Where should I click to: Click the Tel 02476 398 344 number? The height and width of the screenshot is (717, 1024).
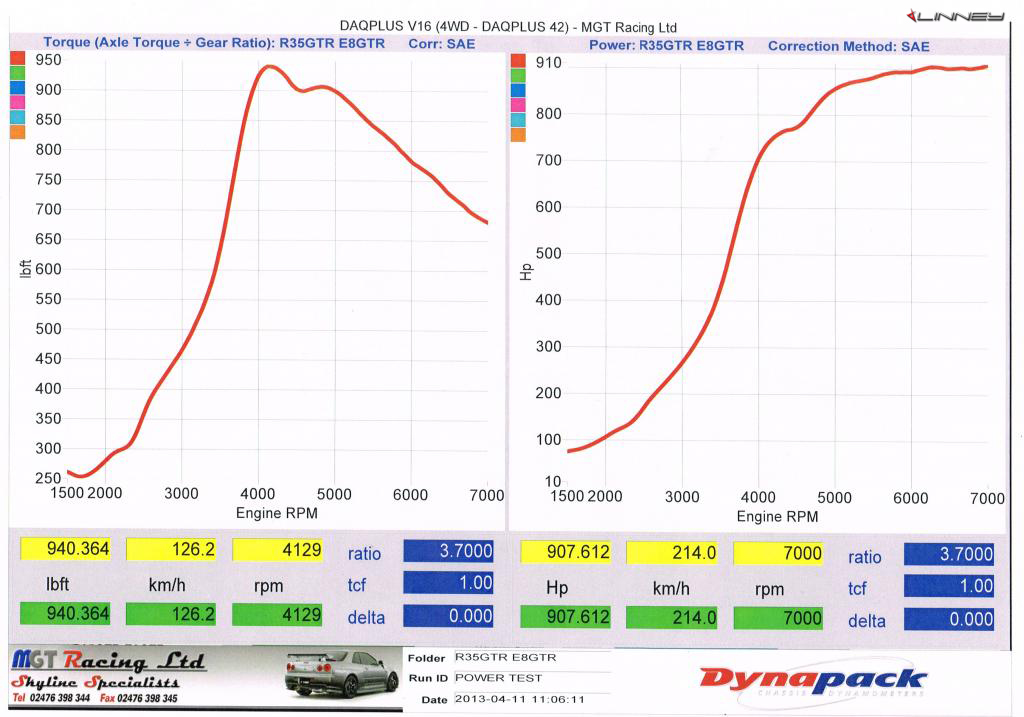51,698
